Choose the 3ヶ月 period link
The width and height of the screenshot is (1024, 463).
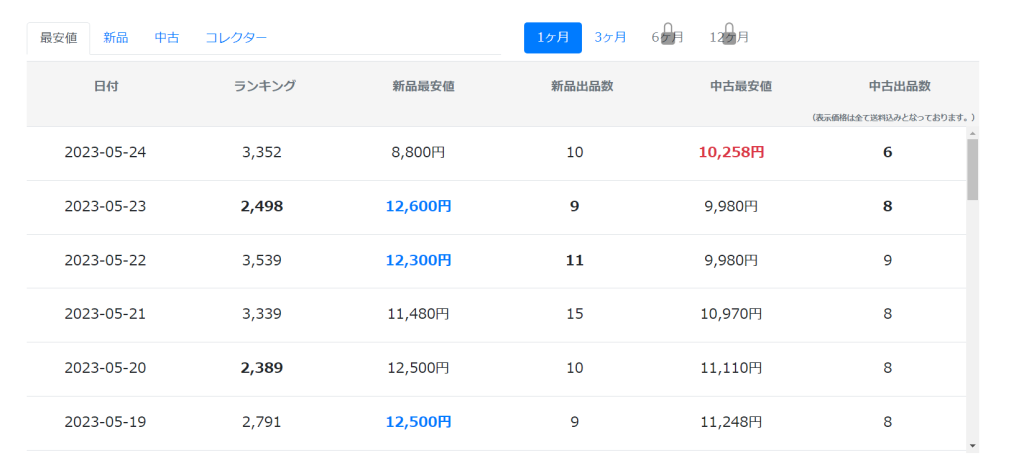(x=610, y=37)
